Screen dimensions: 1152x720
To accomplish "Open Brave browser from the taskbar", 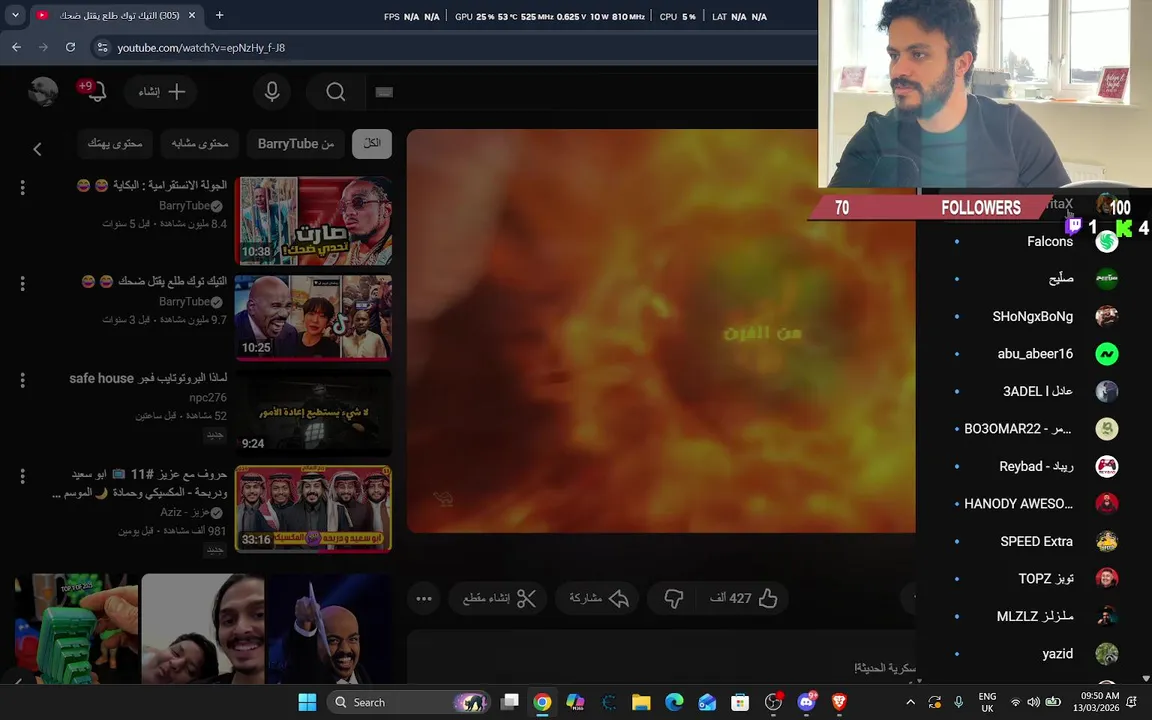I will tap(839, 702).
